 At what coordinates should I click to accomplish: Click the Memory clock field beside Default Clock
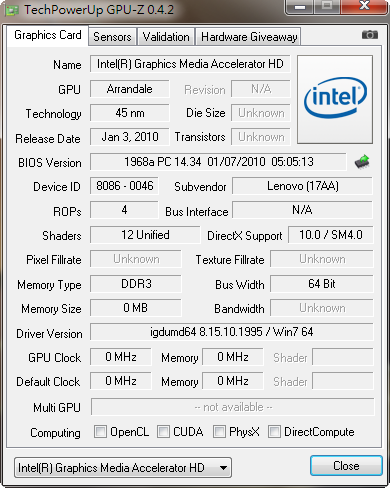[x=233, y=381]
